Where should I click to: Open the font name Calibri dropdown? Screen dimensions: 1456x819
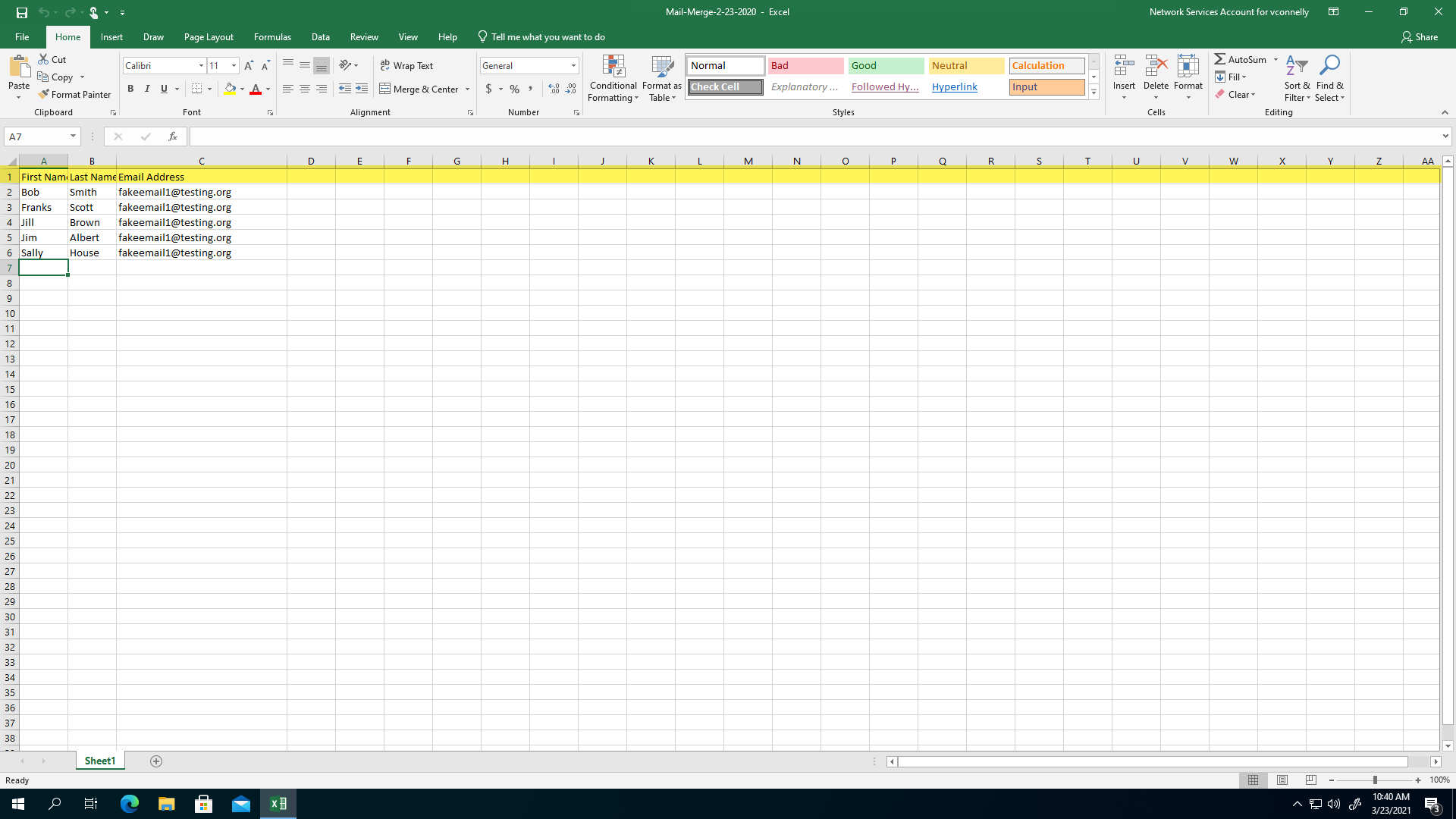tap(201, 66)
